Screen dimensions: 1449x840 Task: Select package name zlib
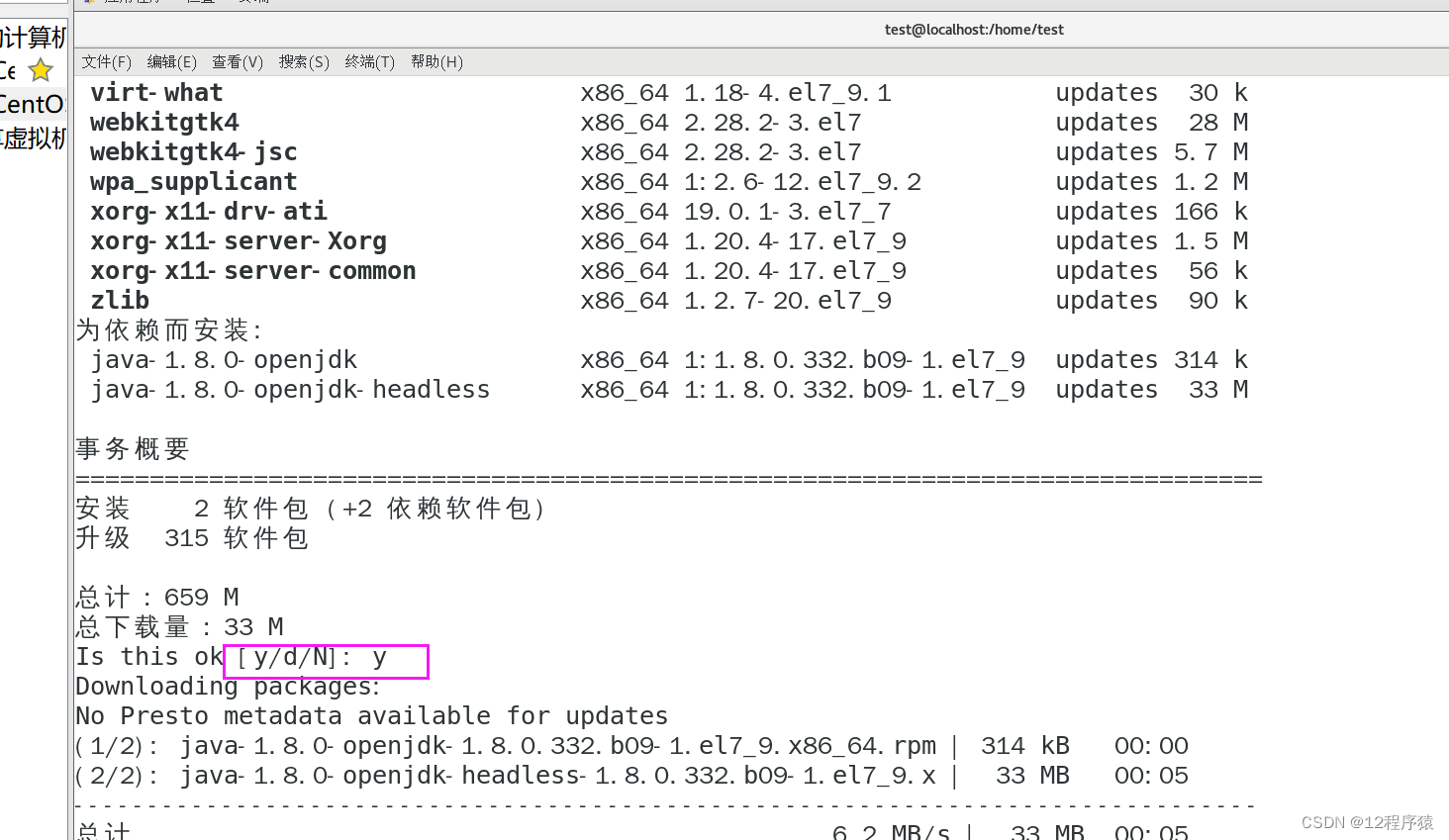[x=120, y=301]
